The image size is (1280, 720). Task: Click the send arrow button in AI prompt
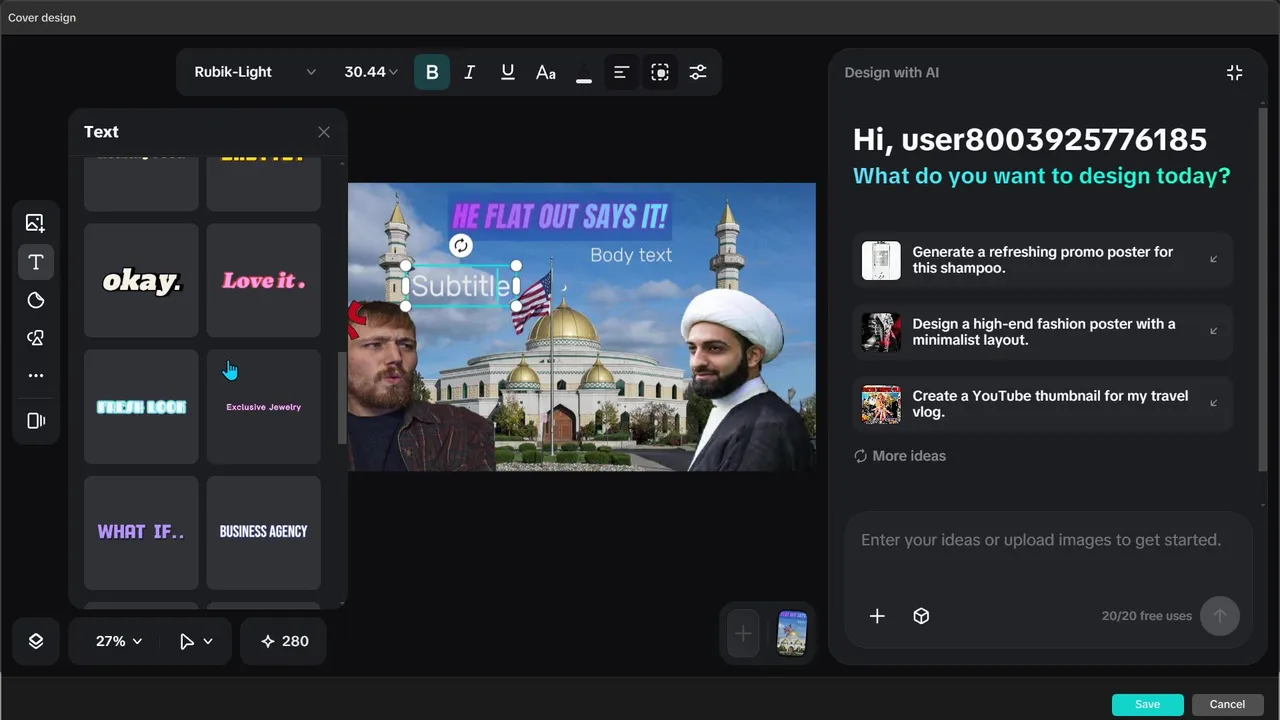click(1220, 616)
